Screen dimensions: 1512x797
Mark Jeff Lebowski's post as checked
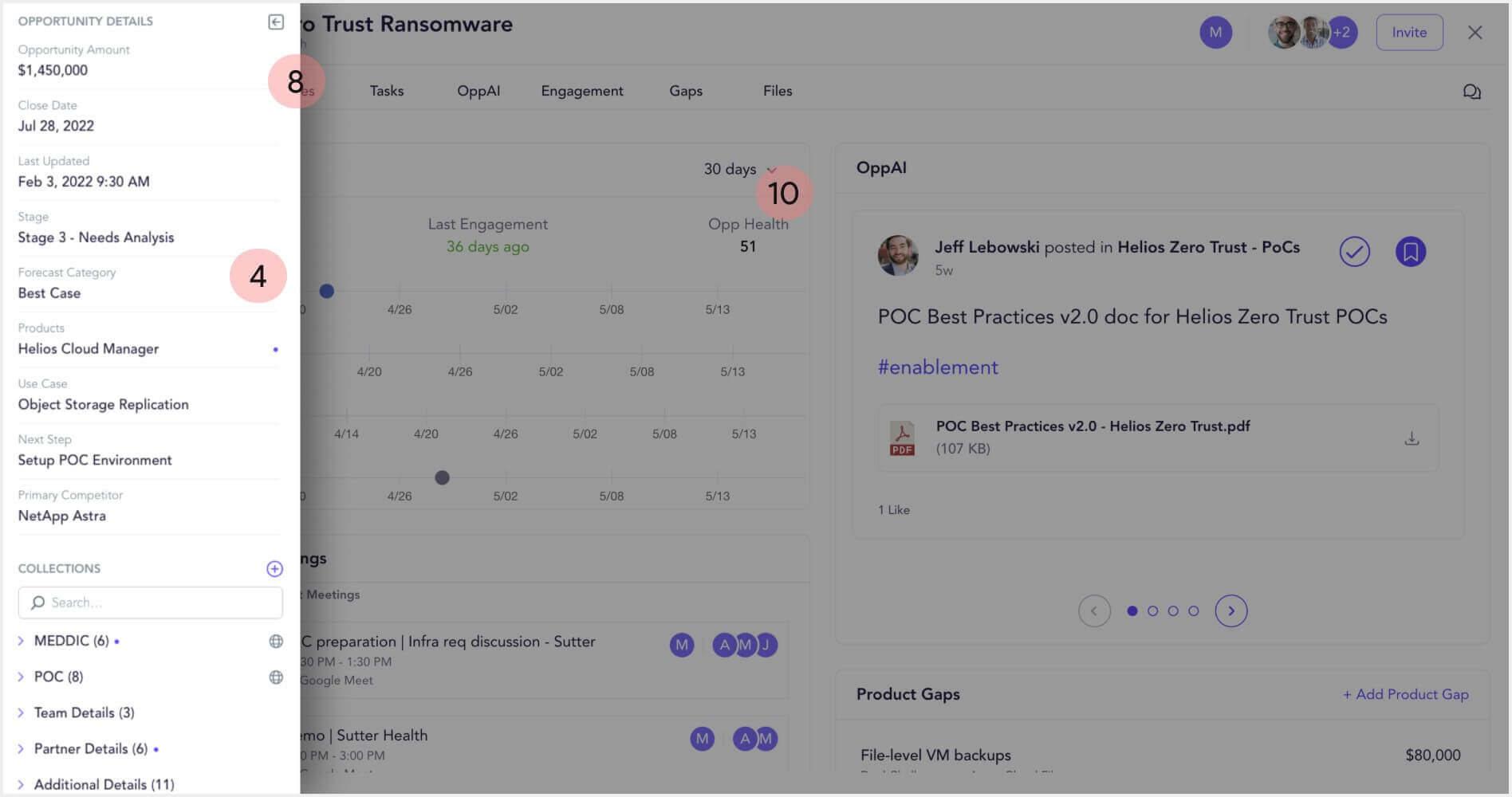1354,252
